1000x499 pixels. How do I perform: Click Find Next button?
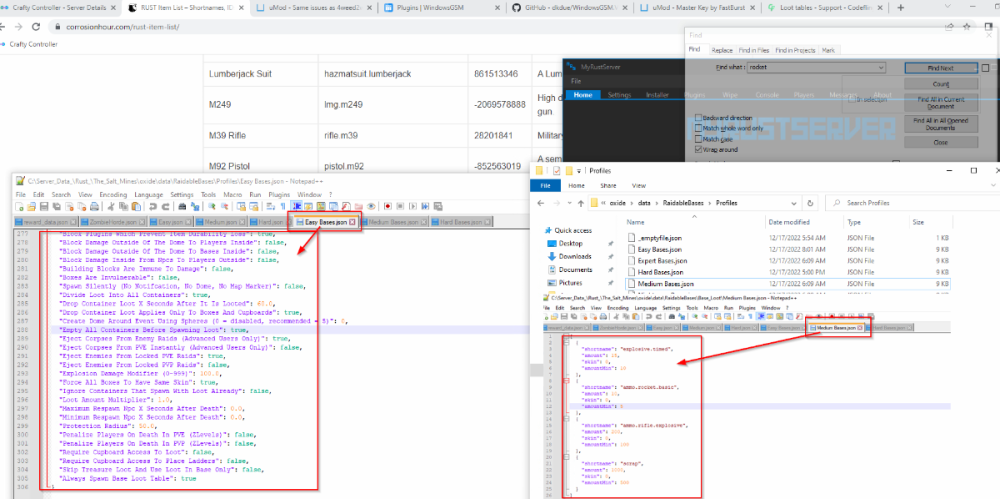coord(941,68)
